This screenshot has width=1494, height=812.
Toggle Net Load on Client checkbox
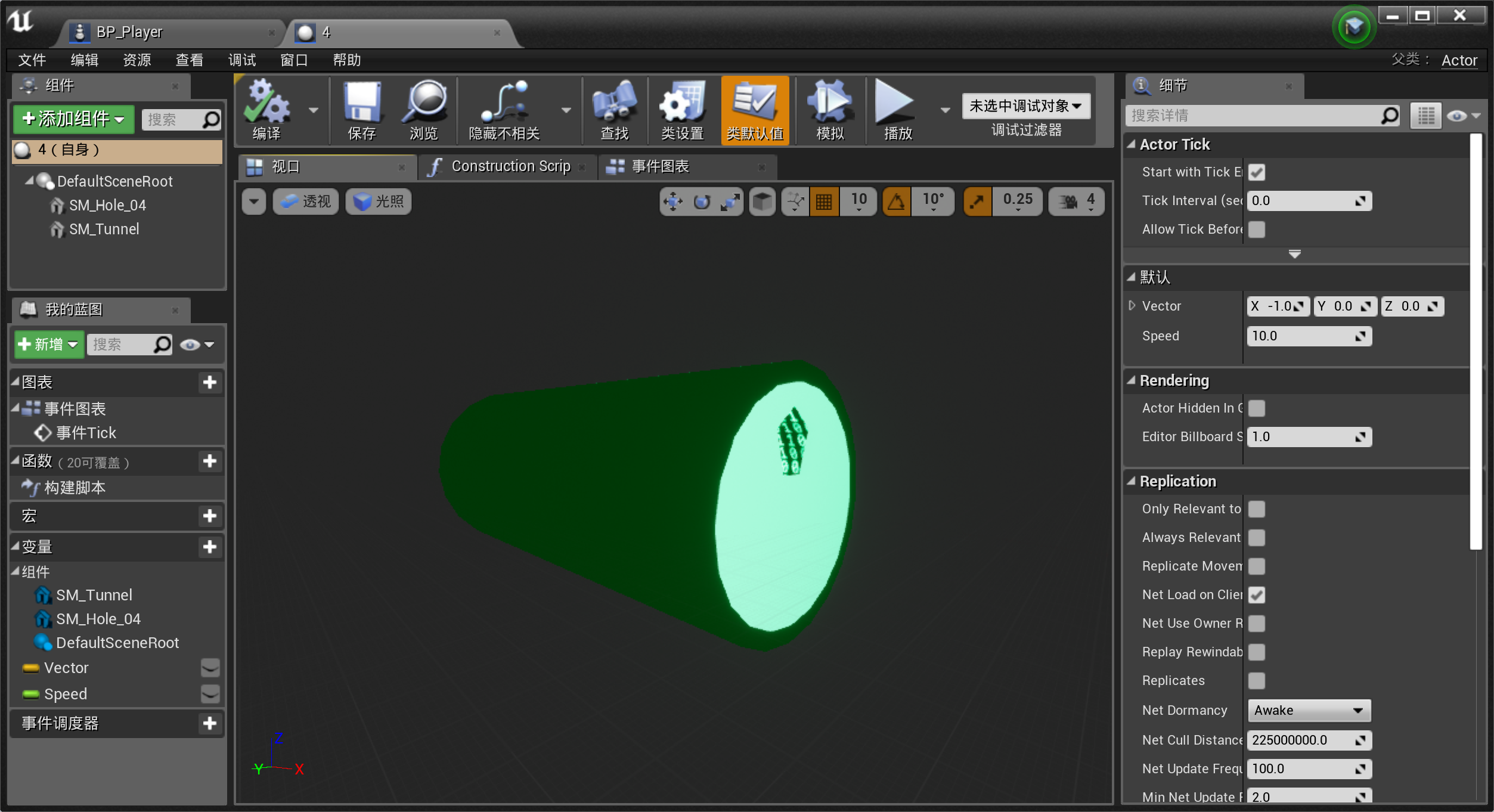pyautogui.click(x=1256, y=594)
